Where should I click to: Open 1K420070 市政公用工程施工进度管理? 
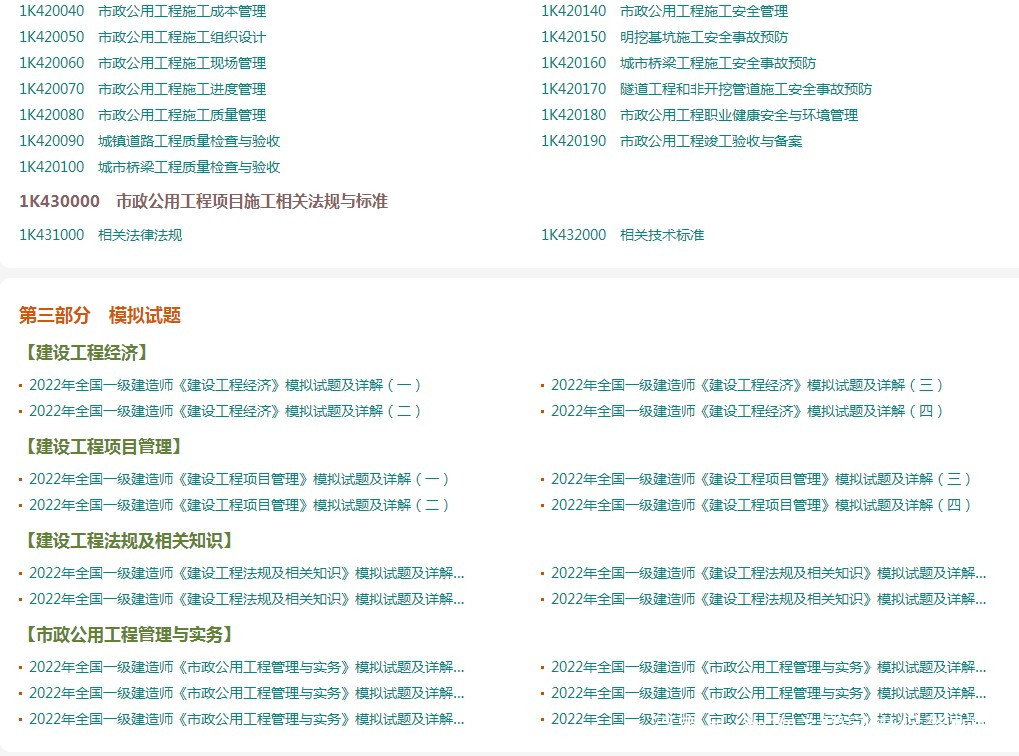pos(142,89)
